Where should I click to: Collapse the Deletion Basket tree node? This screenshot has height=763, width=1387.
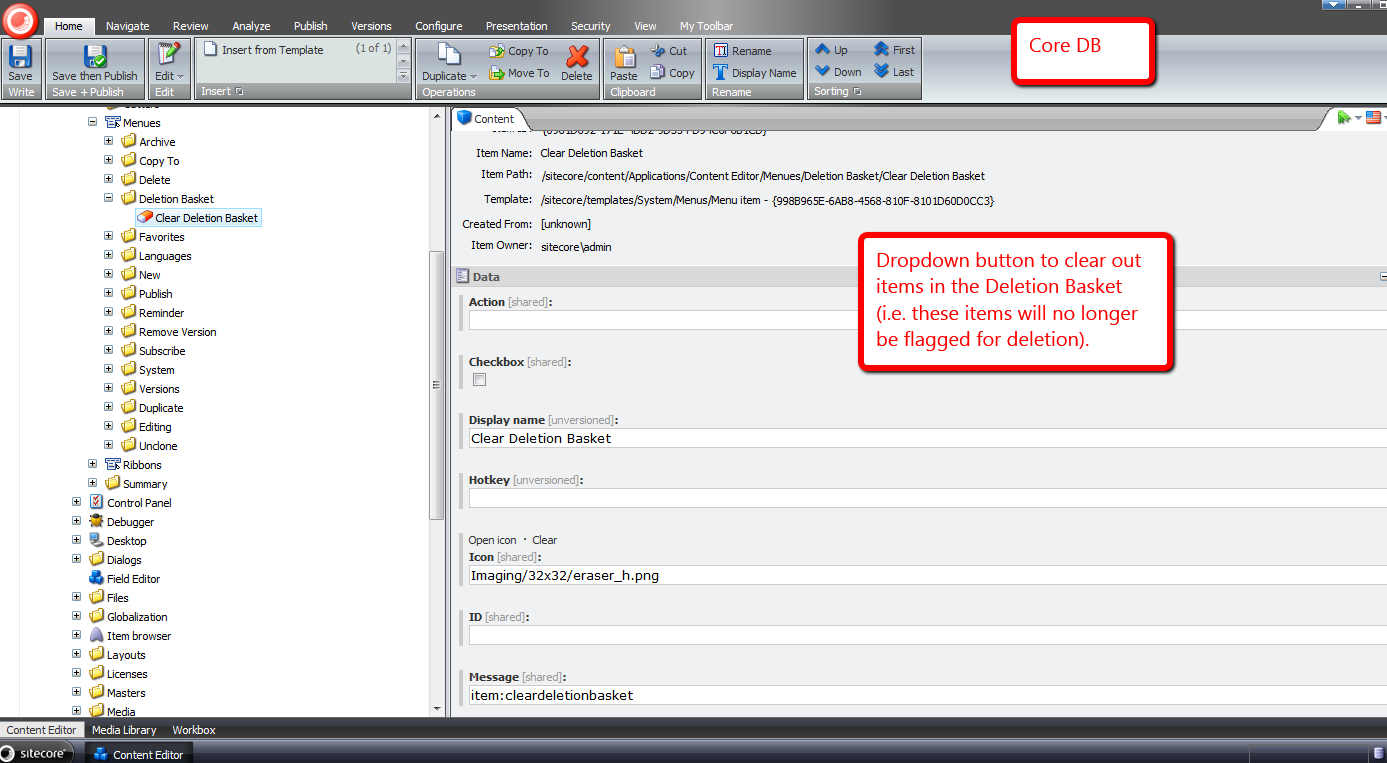109,199
